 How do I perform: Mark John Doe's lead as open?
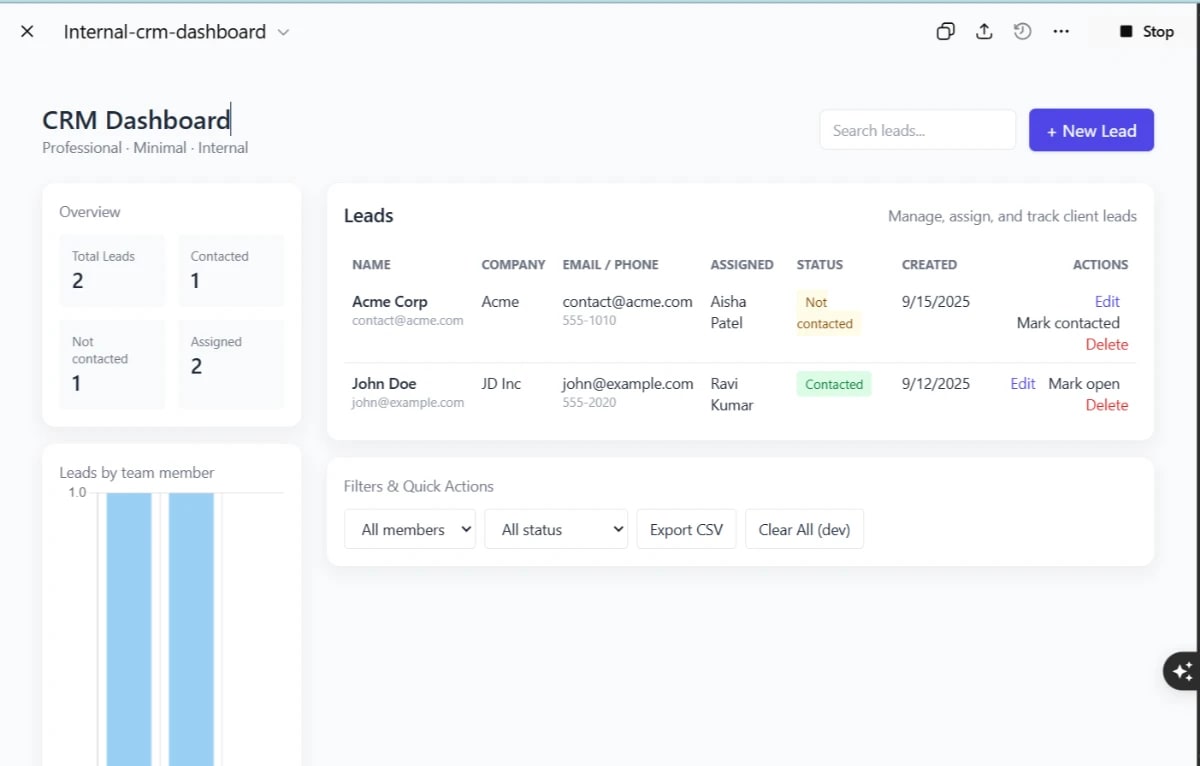click(1083, 383)
